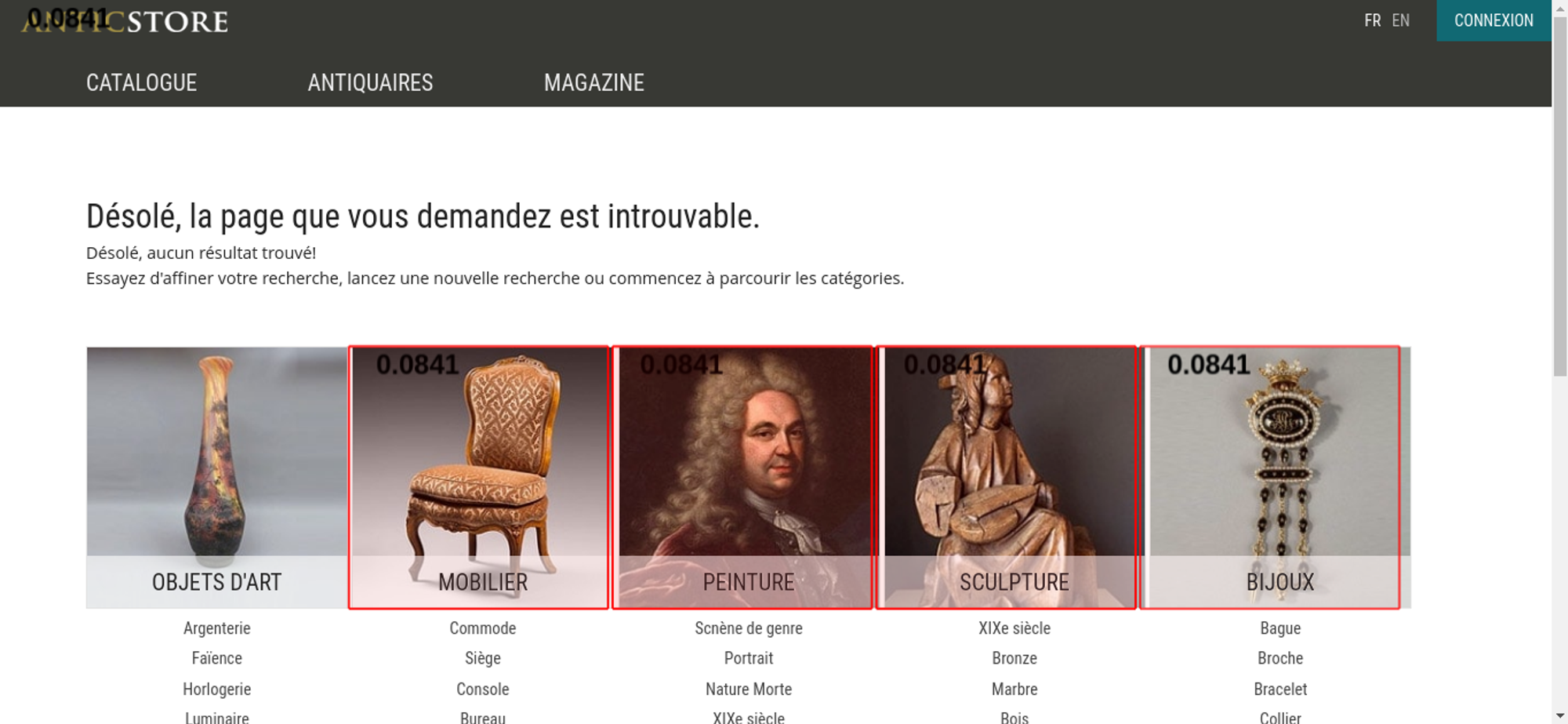Open the ANTIQUAIRES menu

click(370, 82)
